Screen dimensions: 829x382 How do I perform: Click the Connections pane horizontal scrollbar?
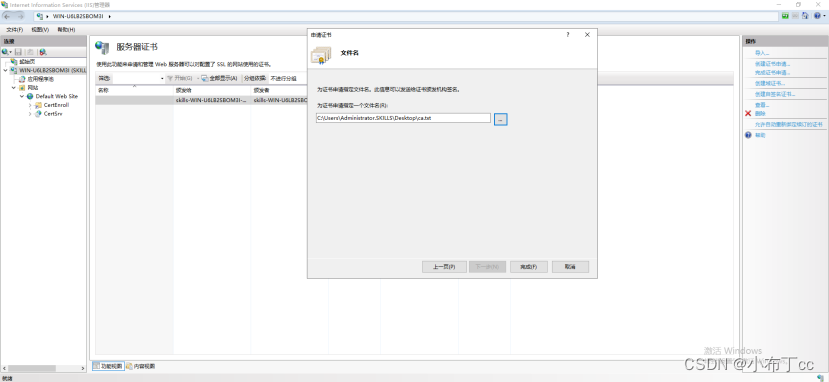[x=43, y=368]
